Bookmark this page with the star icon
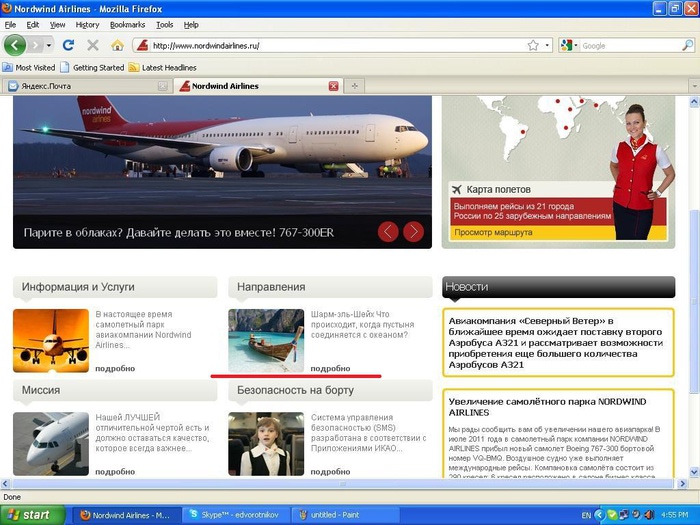Screen dimensions: 700x525 [x=533, y=46]
